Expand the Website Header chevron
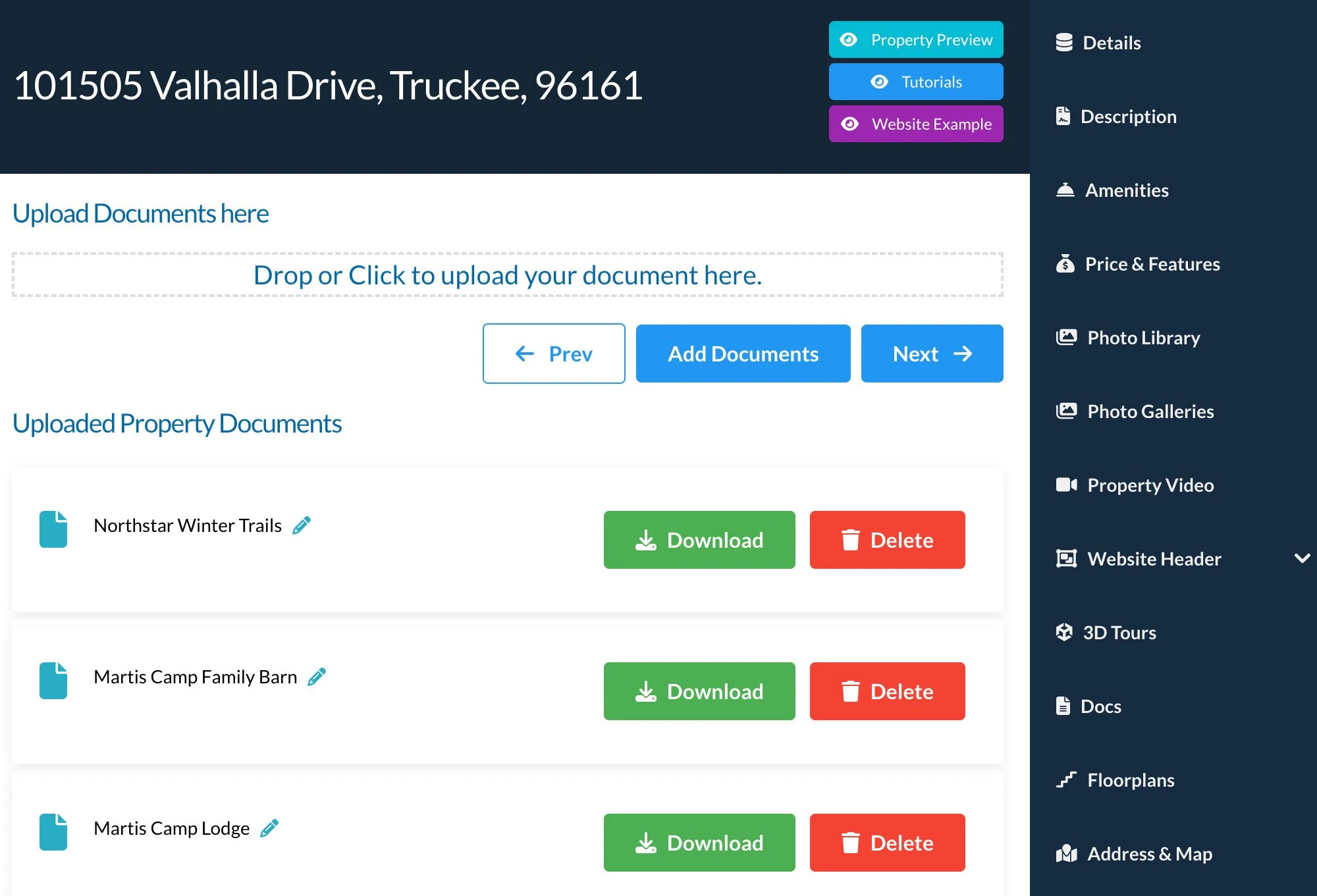The width and height of the screenshot is (1317, 896). click(x=1302, y=558)
